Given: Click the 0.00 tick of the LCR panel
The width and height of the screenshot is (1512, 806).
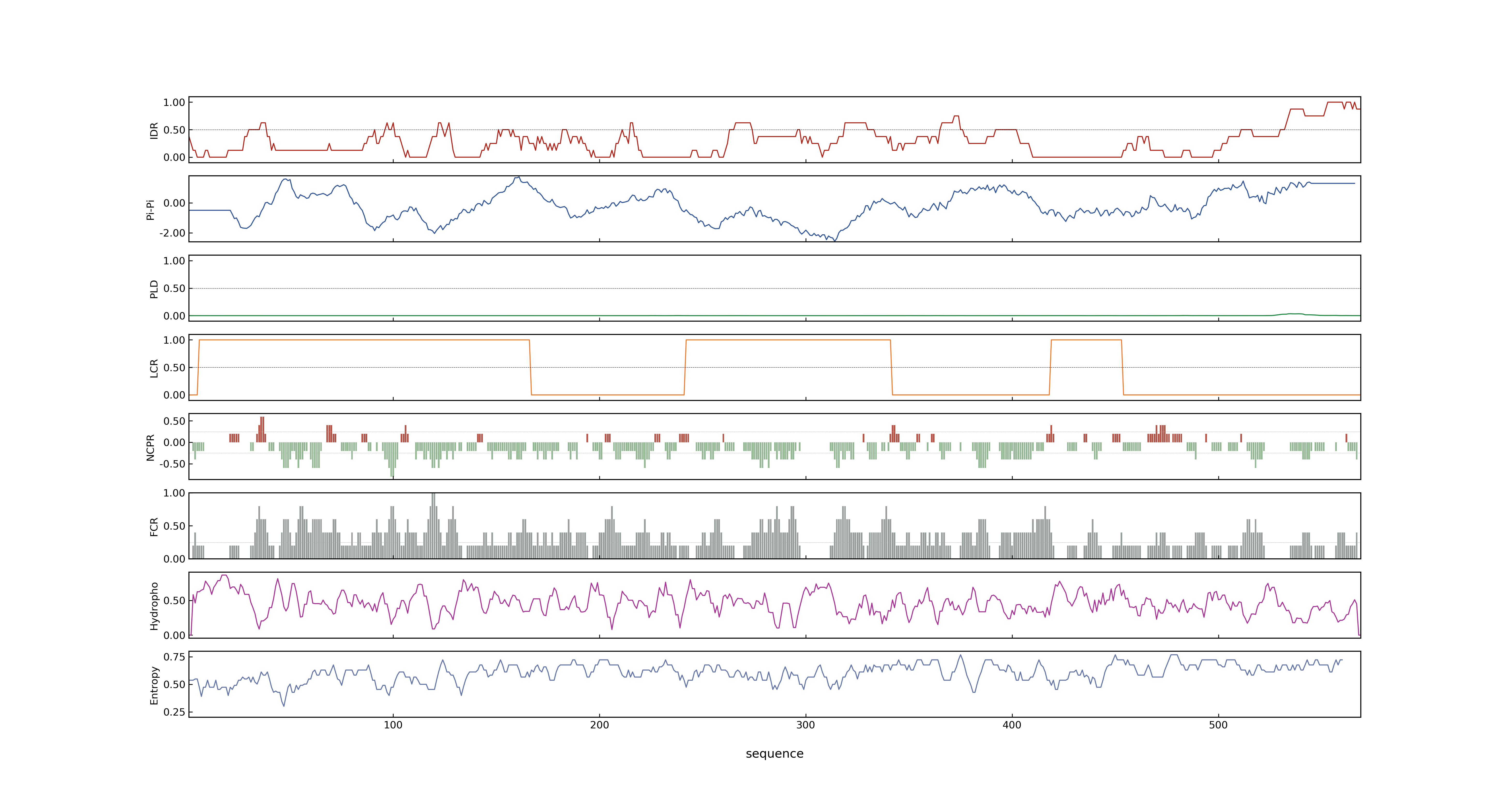Looking at the screenshot, I should 174,395.
